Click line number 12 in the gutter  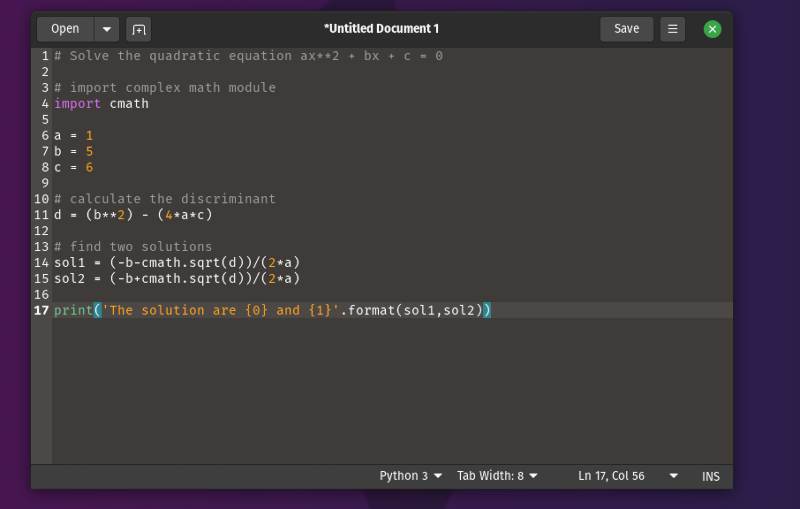[41, 231]
